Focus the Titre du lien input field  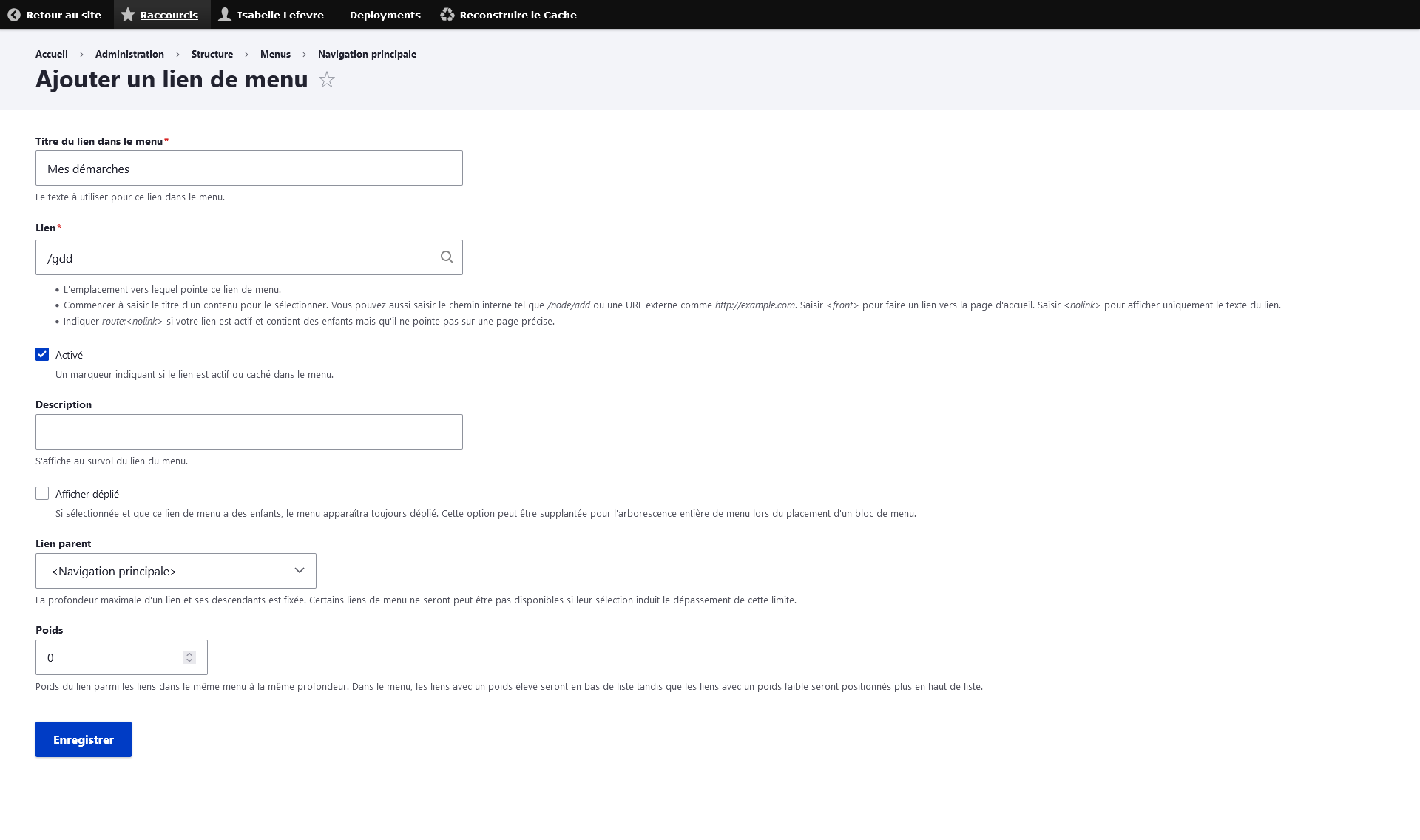(x=249, y=169)
